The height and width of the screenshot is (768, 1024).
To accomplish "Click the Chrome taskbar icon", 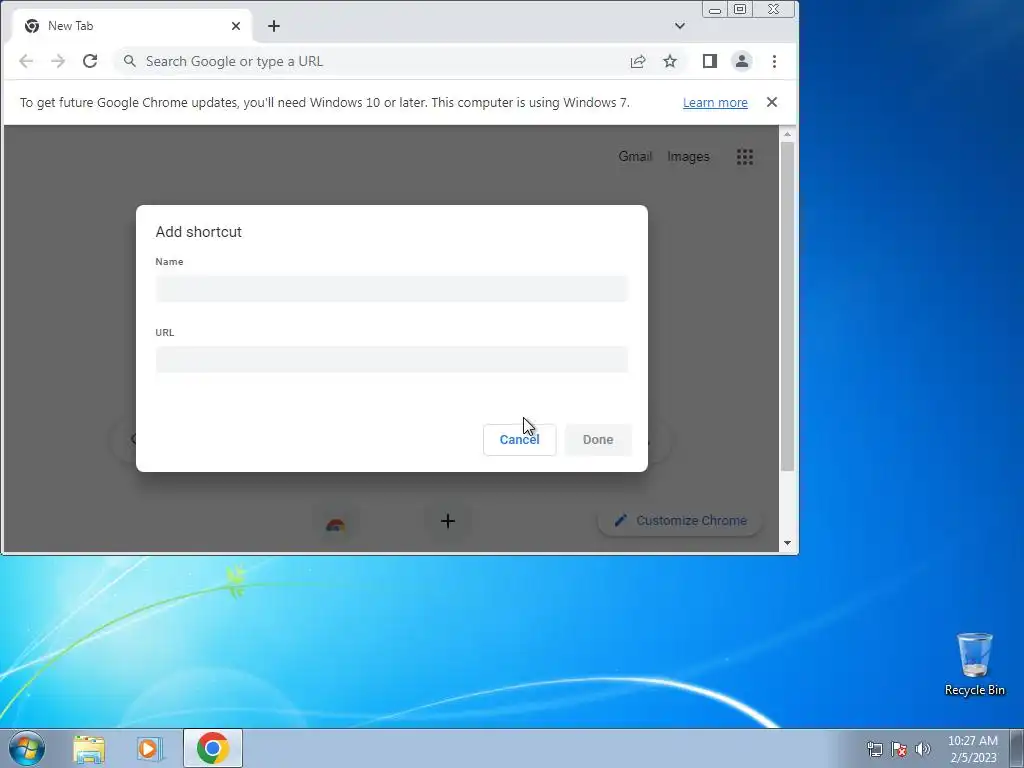I will [x=212, y=748].
